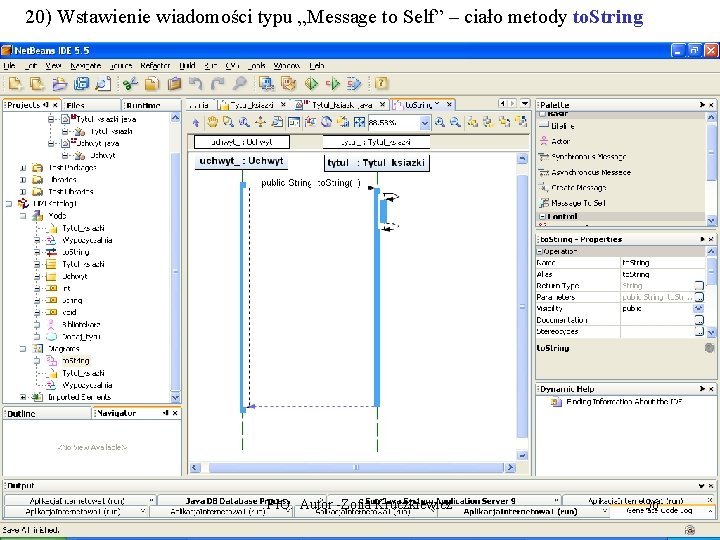Viewport: 720px width, 540px height.
Task: Click ellipsis button for Return Type property
Action: (699, 286)
